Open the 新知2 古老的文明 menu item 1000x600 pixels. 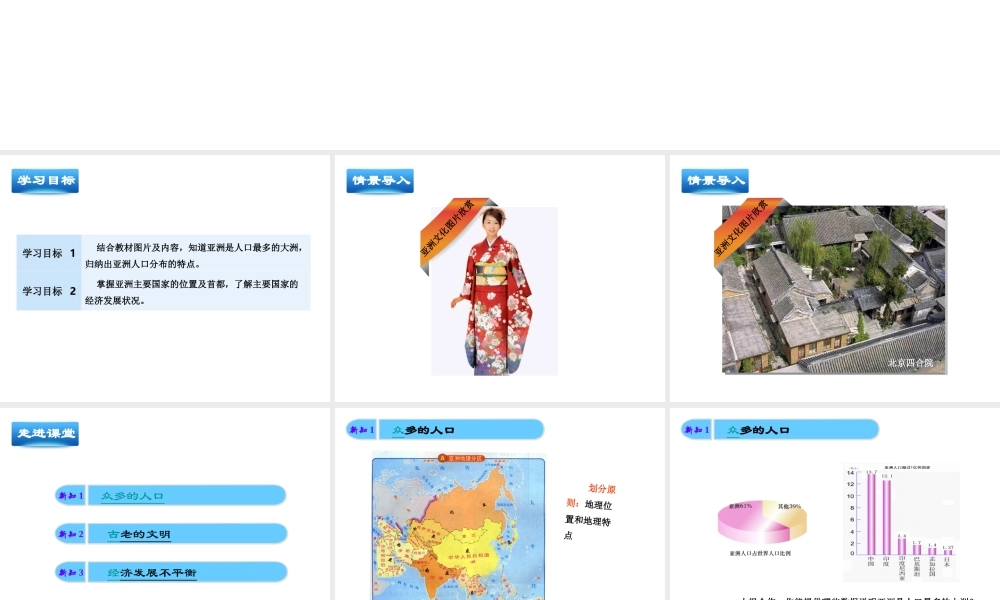(171, 534)
